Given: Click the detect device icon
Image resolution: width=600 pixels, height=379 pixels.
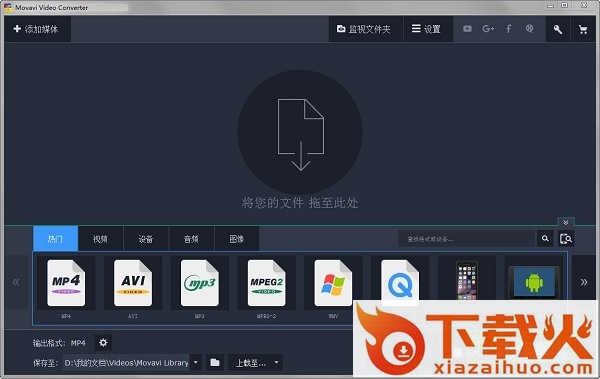Looking at the screenshot, I should 566,239.
